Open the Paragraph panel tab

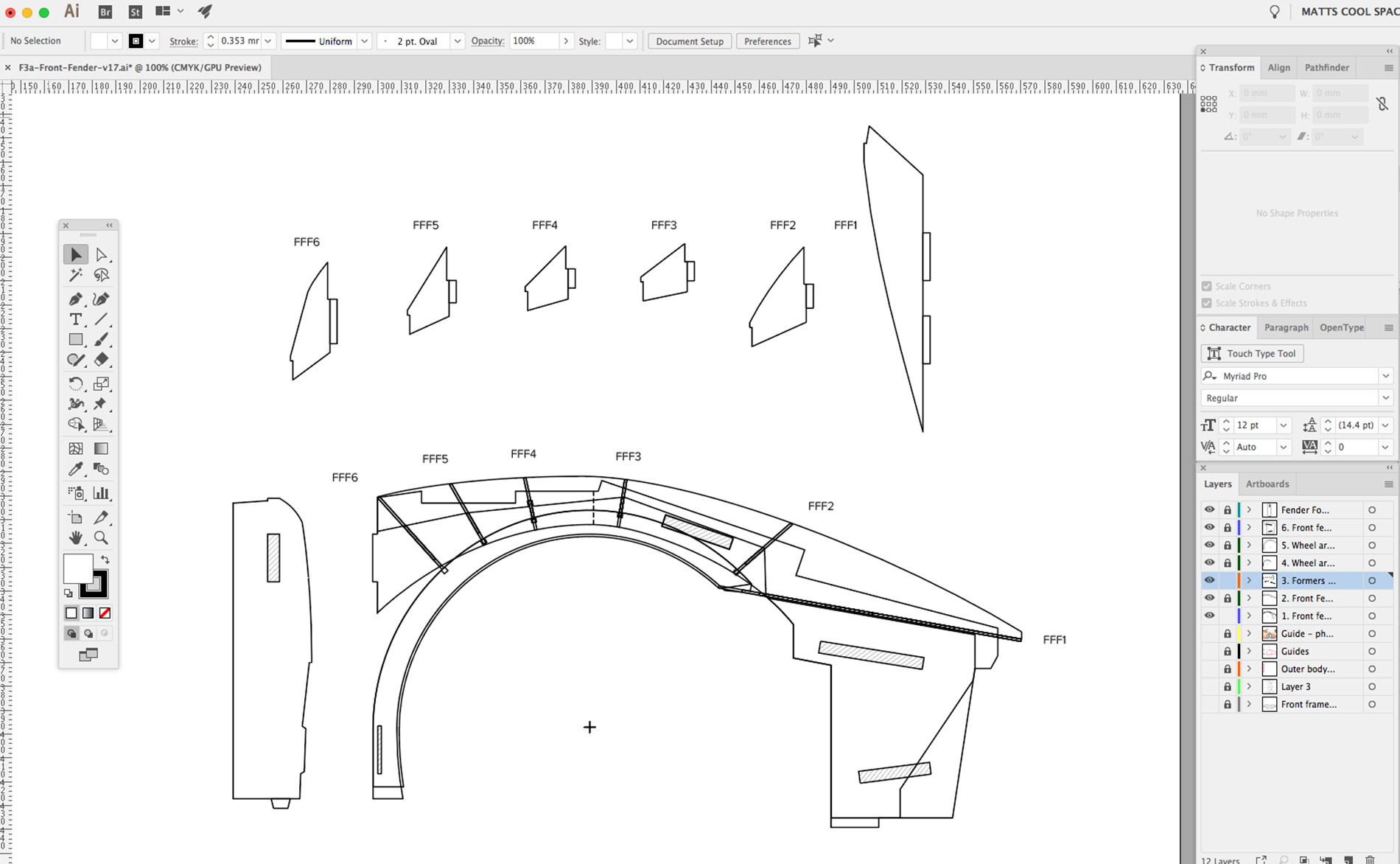[x=1286, y=327]
